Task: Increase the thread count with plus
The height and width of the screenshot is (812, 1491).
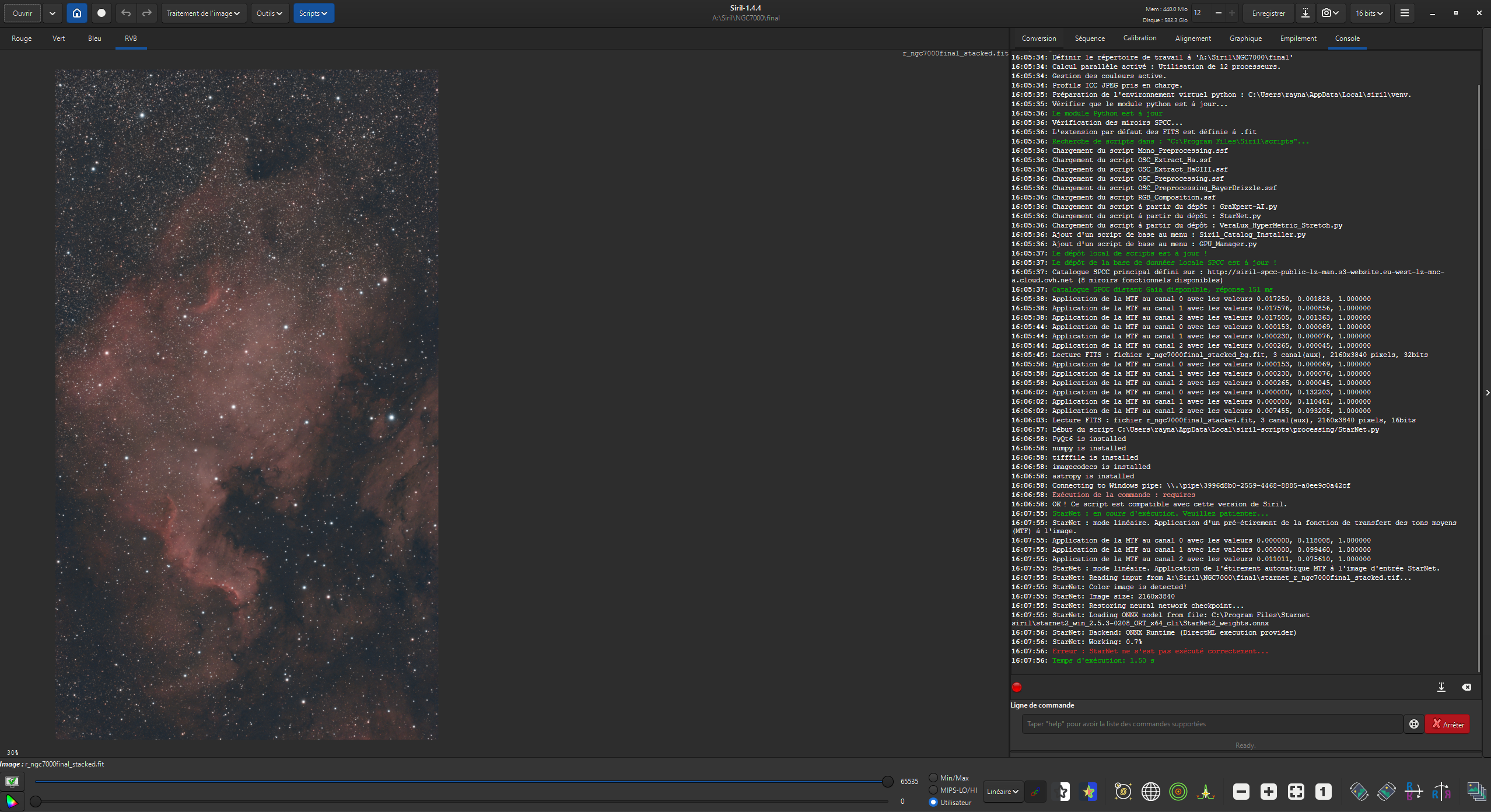Action: (x=1232, y=13)
